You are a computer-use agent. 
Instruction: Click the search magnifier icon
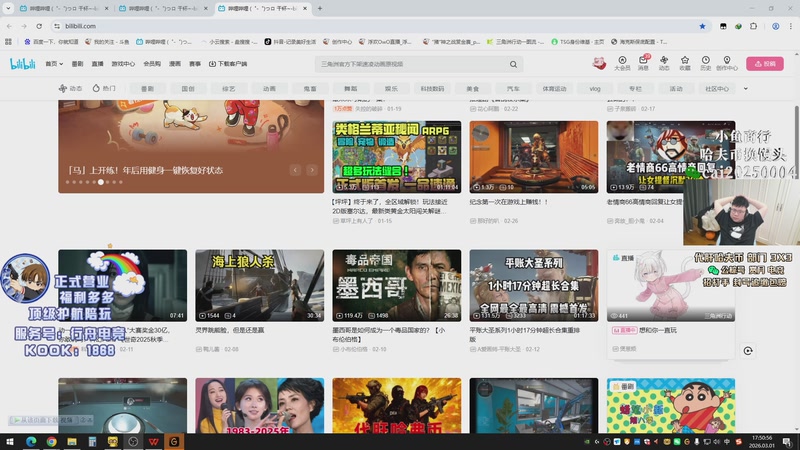click(513, 64)
